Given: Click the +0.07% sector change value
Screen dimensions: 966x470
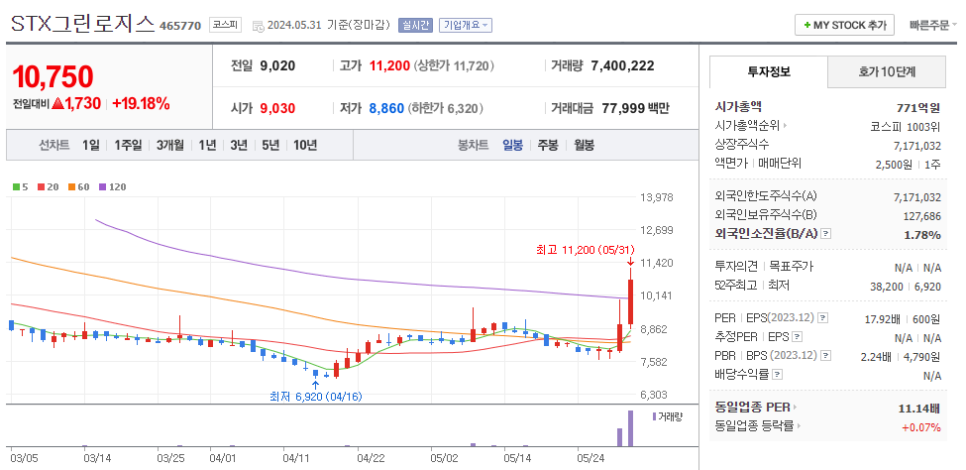Looking at the screenshot, I should pyautogui.click(x=921, y=427).
